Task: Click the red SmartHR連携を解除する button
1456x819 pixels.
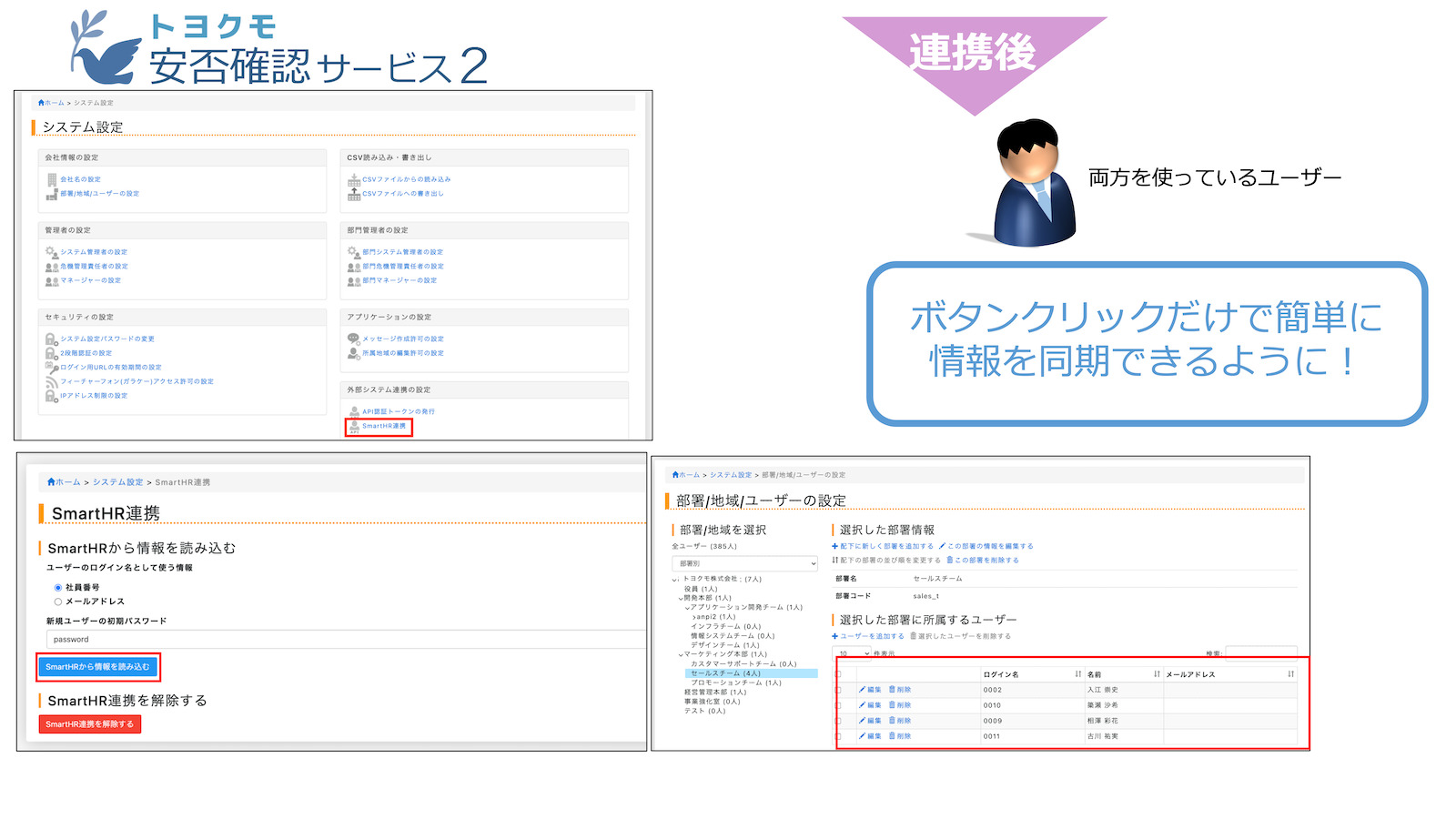Action: click(89, 724)
